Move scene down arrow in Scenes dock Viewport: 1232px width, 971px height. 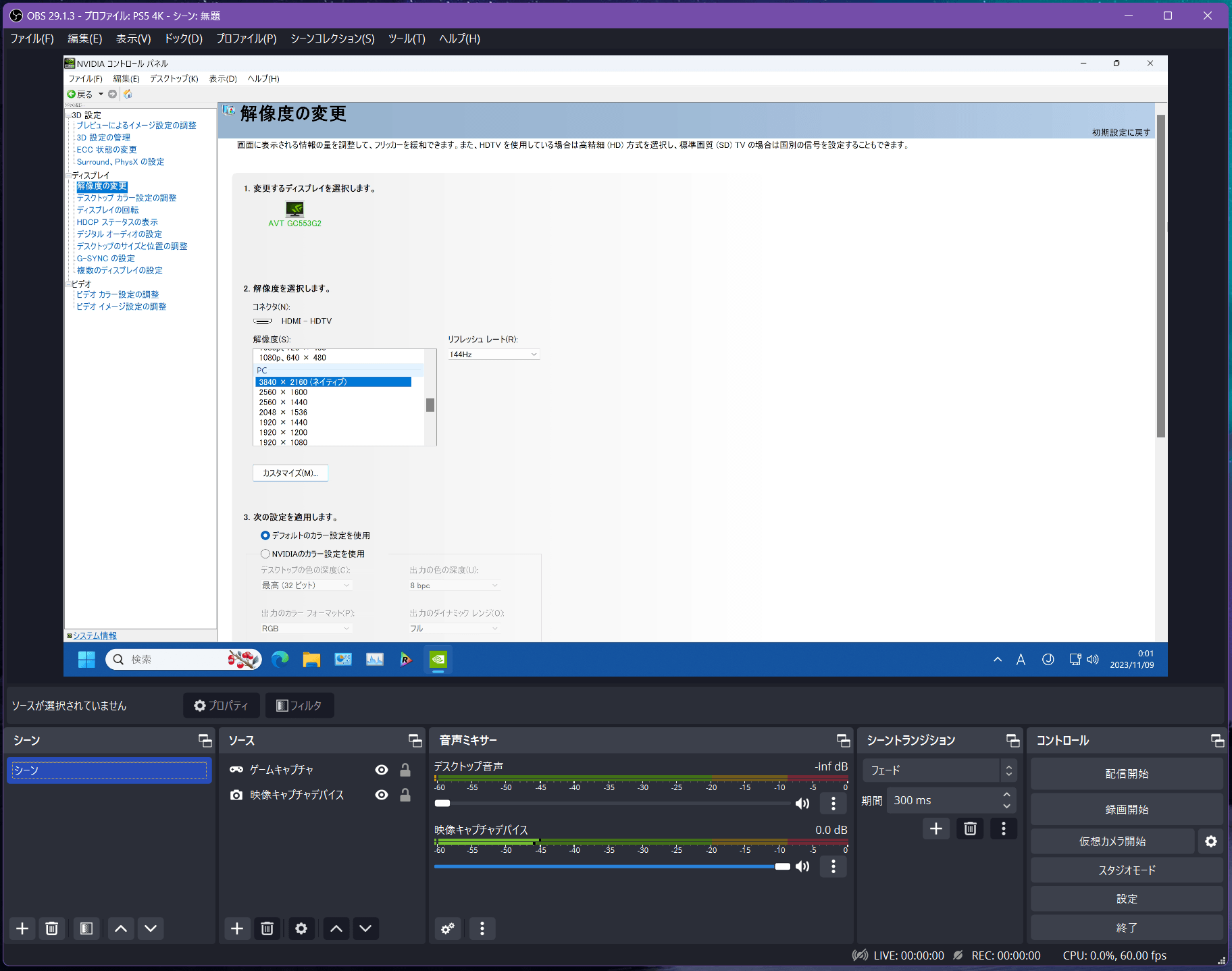click(151, 928)
